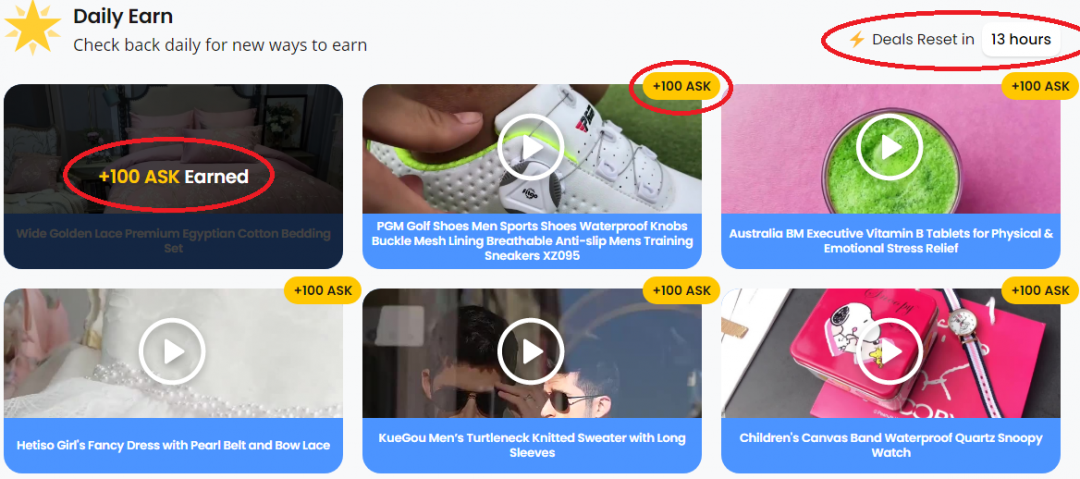This screenshot has height=479, width=1080.
Task: Click the lightning bolt Deals Reset icon
Action: [856, 39]
